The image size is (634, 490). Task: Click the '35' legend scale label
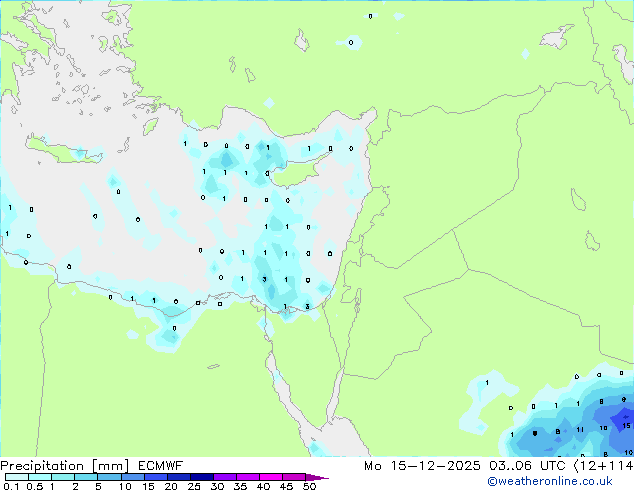coord(240,486)
